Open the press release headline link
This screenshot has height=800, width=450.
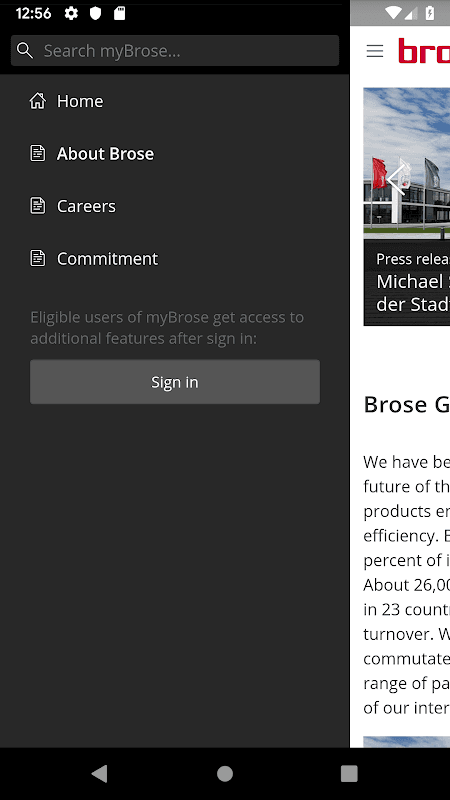pyautogui.click(x=413, y=292)
